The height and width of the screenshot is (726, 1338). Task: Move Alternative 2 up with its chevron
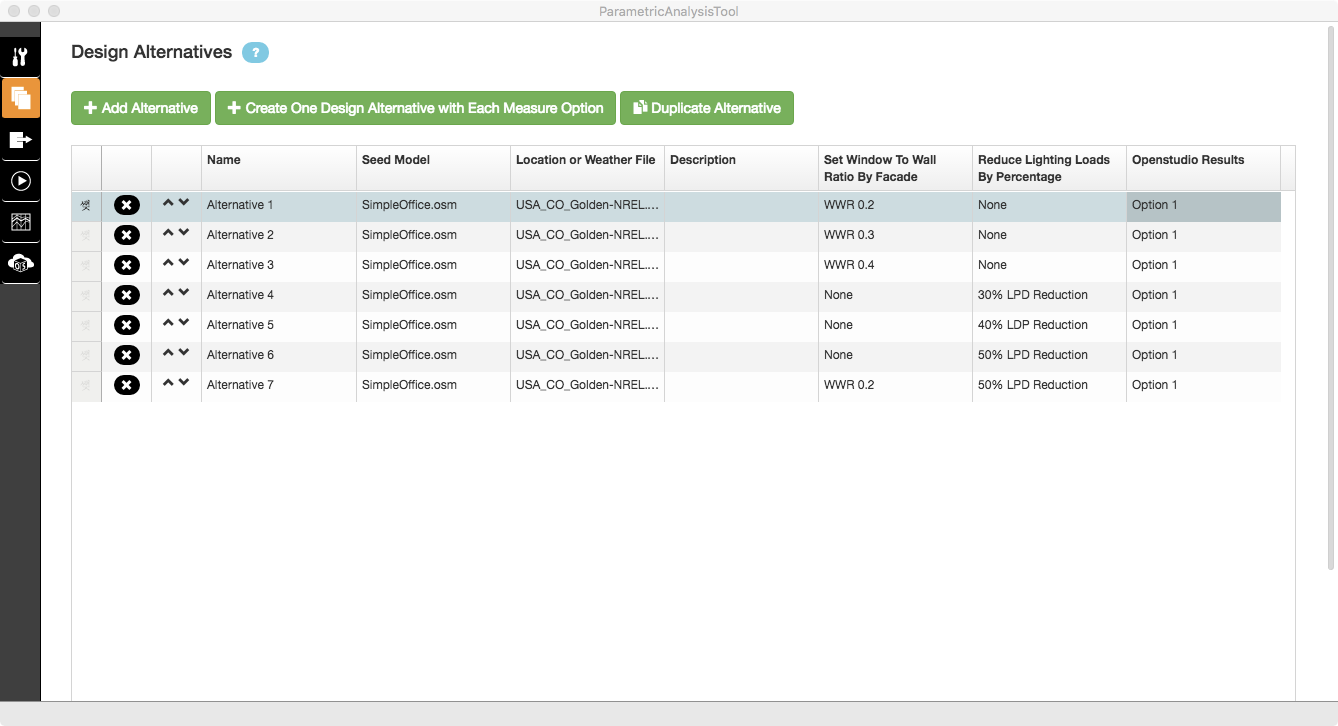[x=168, y=233]
